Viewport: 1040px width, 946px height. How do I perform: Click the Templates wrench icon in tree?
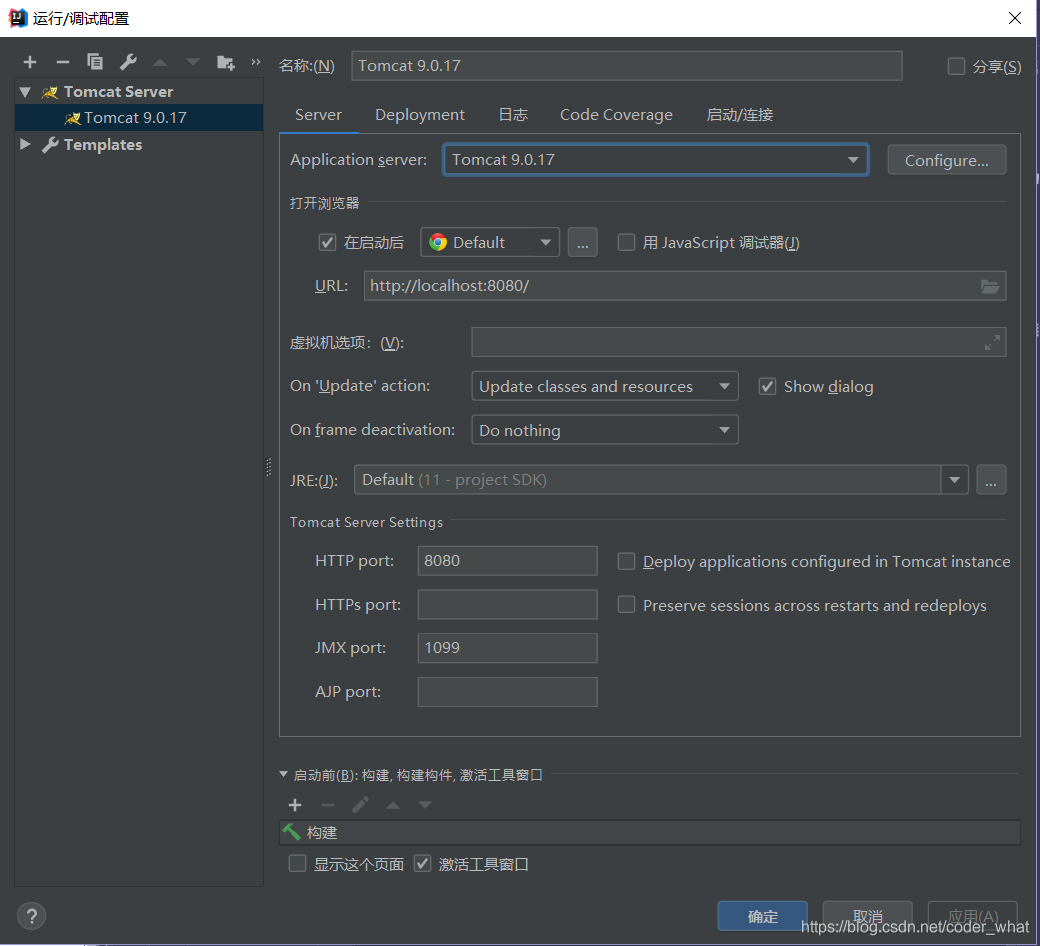[50, 145]
